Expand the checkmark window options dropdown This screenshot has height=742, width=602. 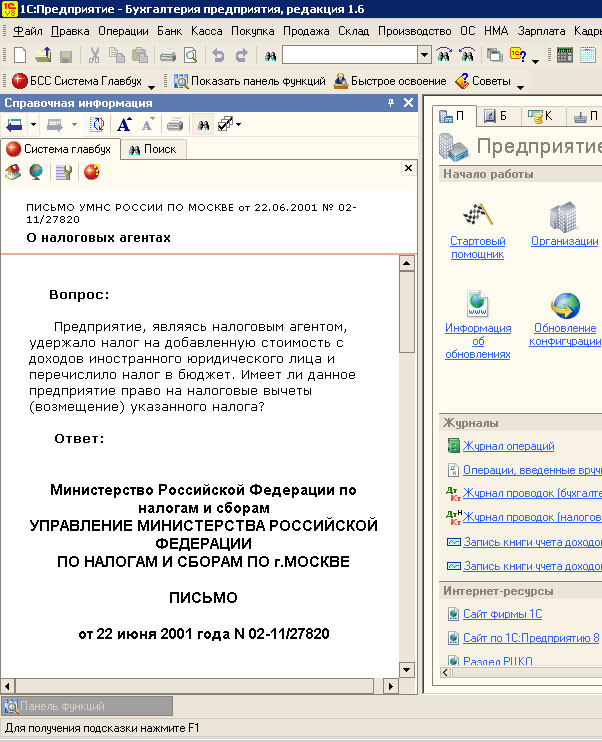[x=238, y=125]
